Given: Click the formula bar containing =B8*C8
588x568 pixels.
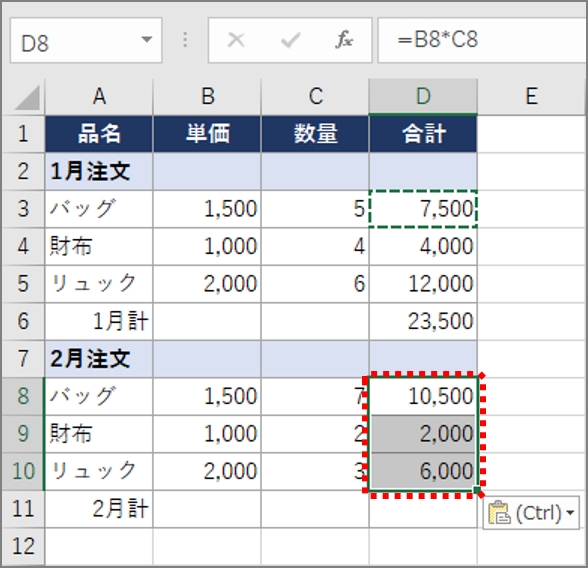Looking at the screenshot, I should coord(482,40).
